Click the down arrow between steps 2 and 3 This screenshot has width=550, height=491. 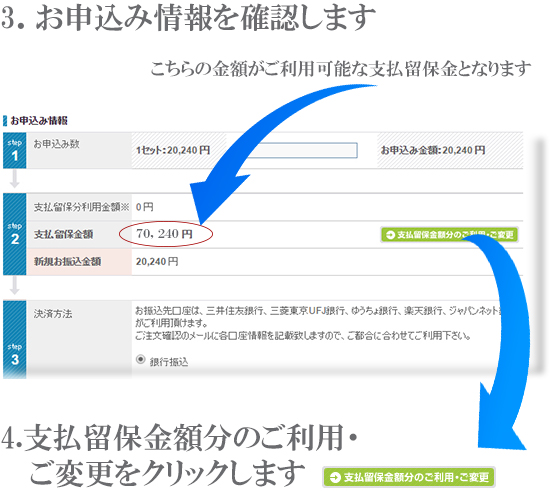pyautogui.click(x=14, y=286)
